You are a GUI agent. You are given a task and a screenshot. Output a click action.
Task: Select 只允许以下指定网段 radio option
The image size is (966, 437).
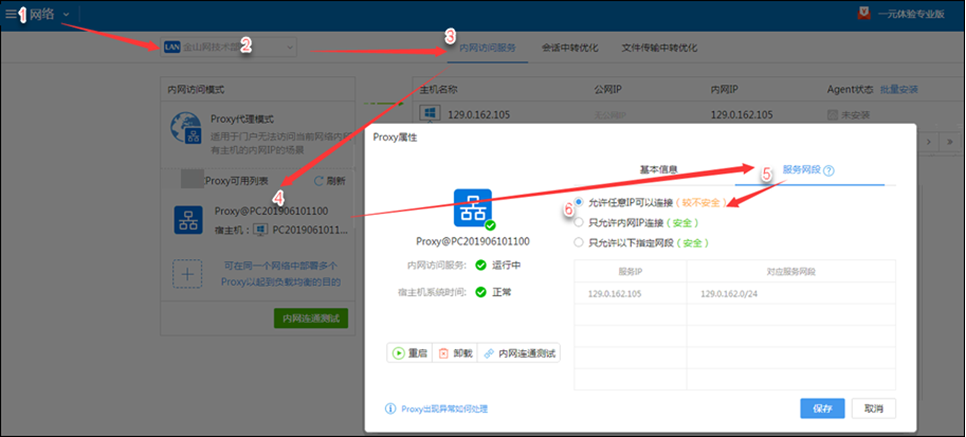[x=579, y=242]
